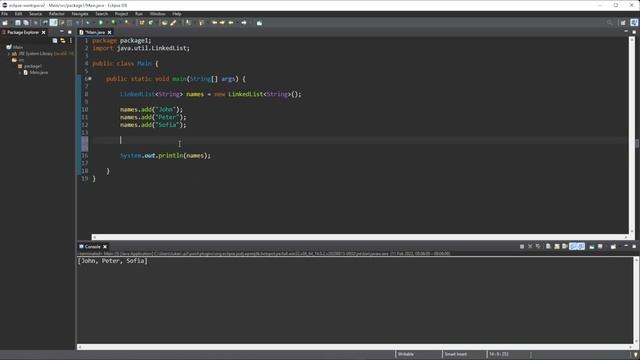Image resolution: width=640 pixels, height=360 pixels.
Task: Open the Refactor menu
Action: click(57, 14)
